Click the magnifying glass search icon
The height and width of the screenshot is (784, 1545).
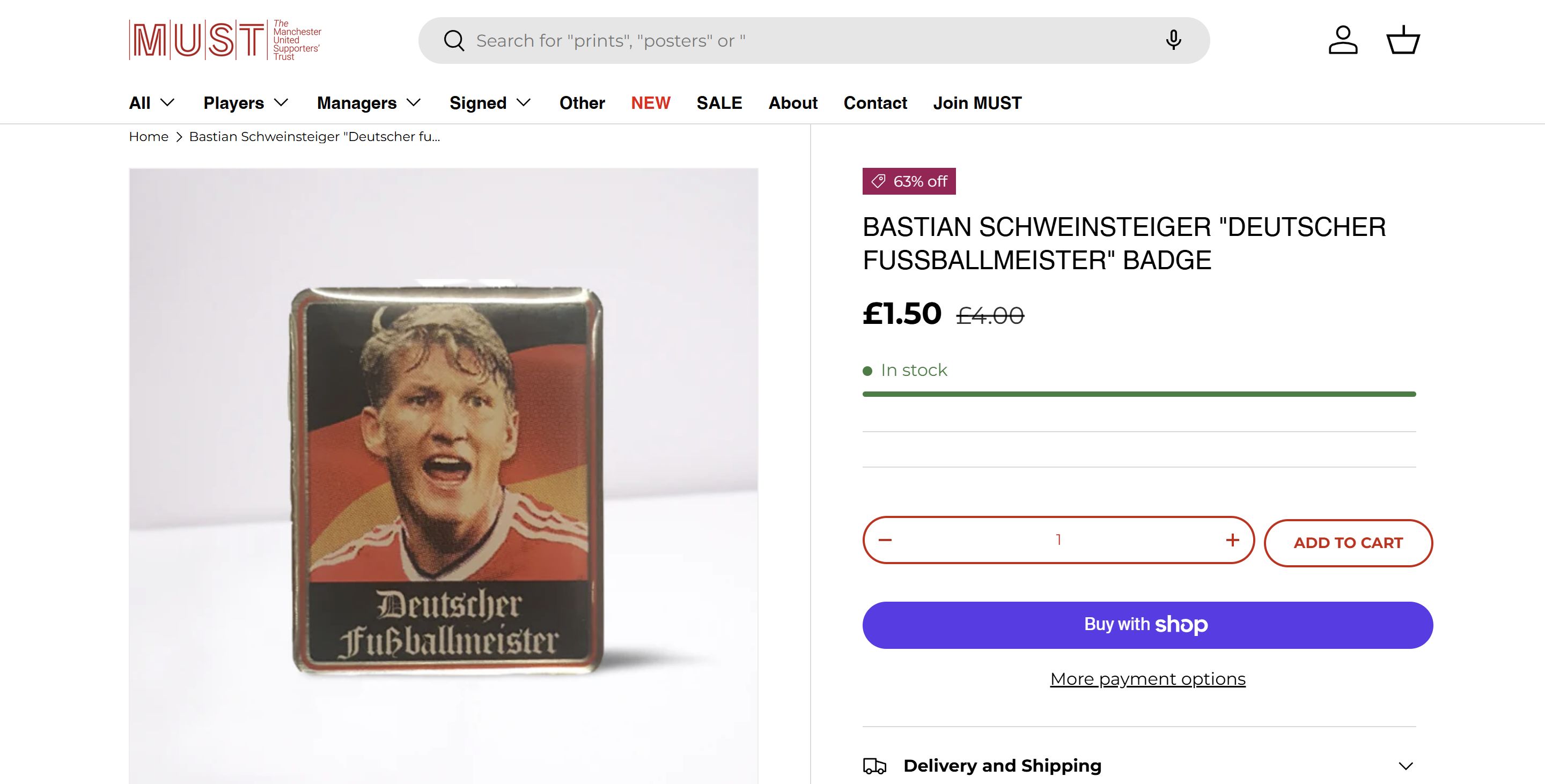coord(454,41)
